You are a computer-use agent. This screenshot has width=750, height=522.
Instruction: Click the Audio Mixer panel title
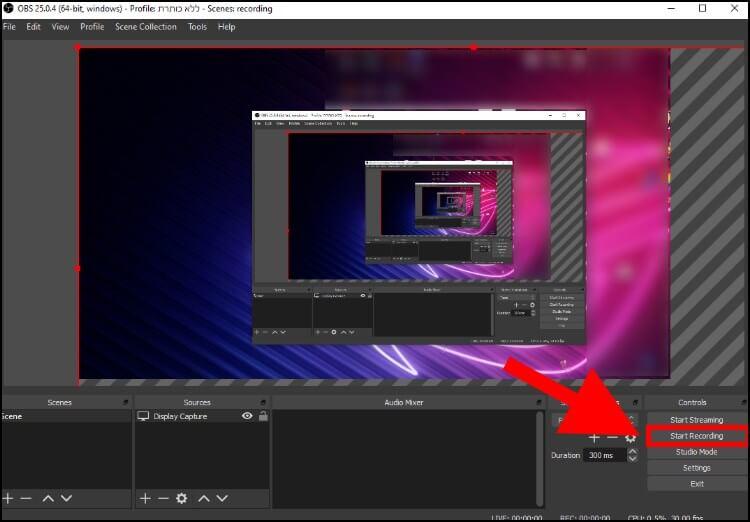404,402
